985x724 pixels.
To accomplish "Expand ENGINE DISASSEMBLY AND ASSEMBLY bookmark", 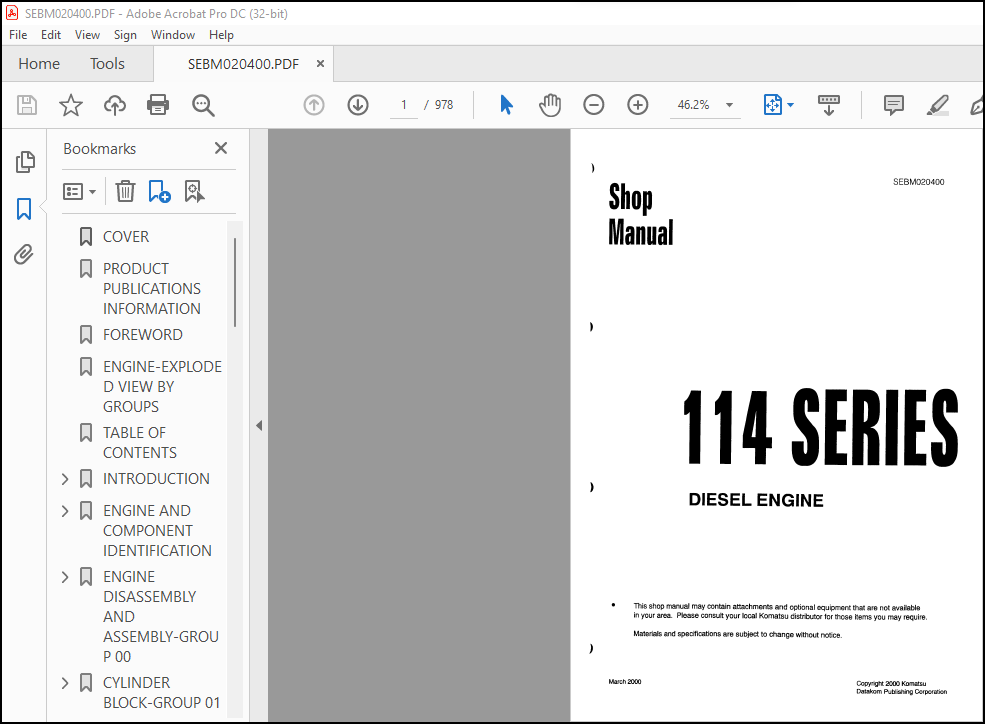I will click(65, 577).
